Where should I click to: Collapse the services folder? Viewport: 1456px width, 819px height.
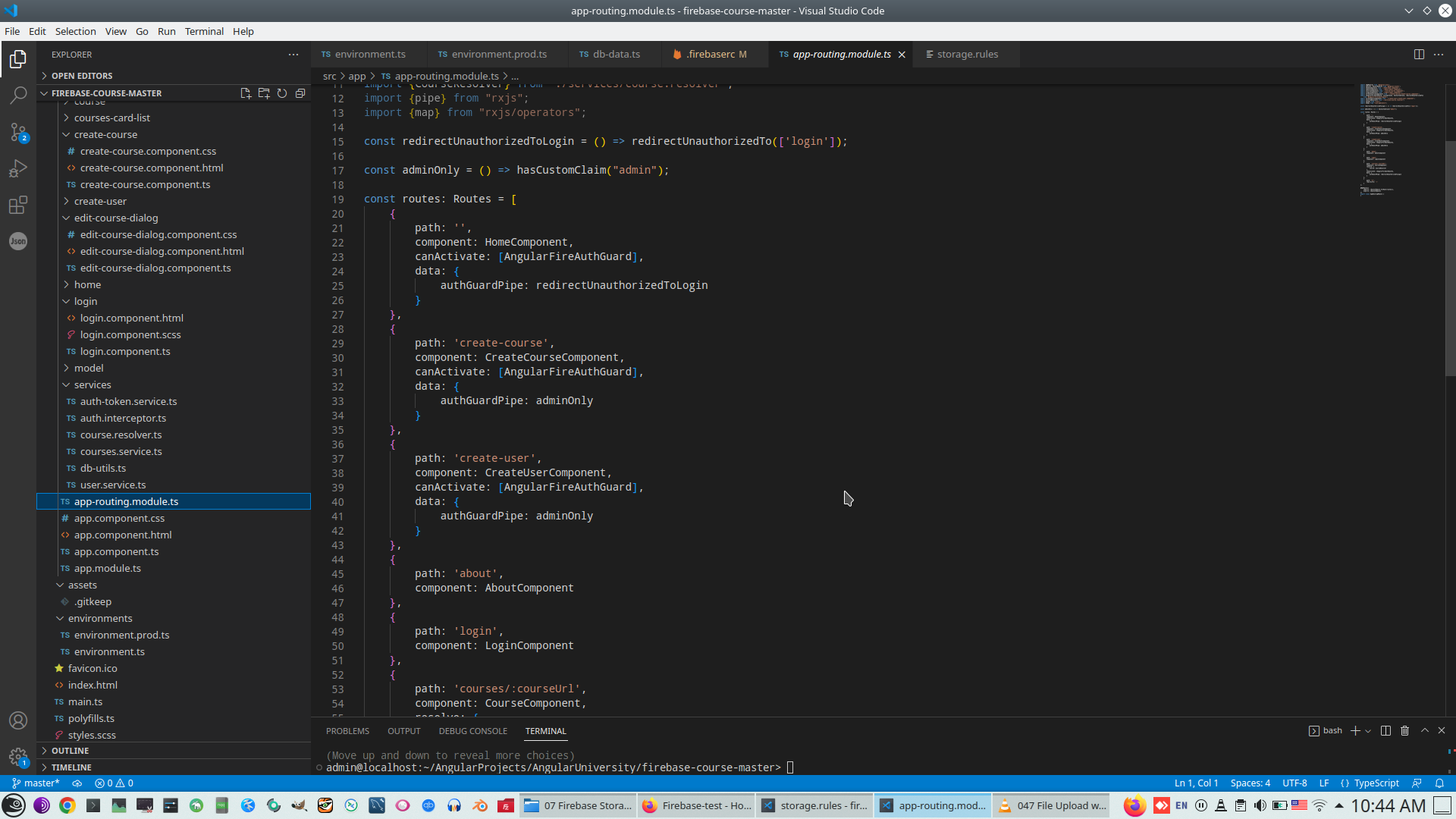(x=93, y=384)
